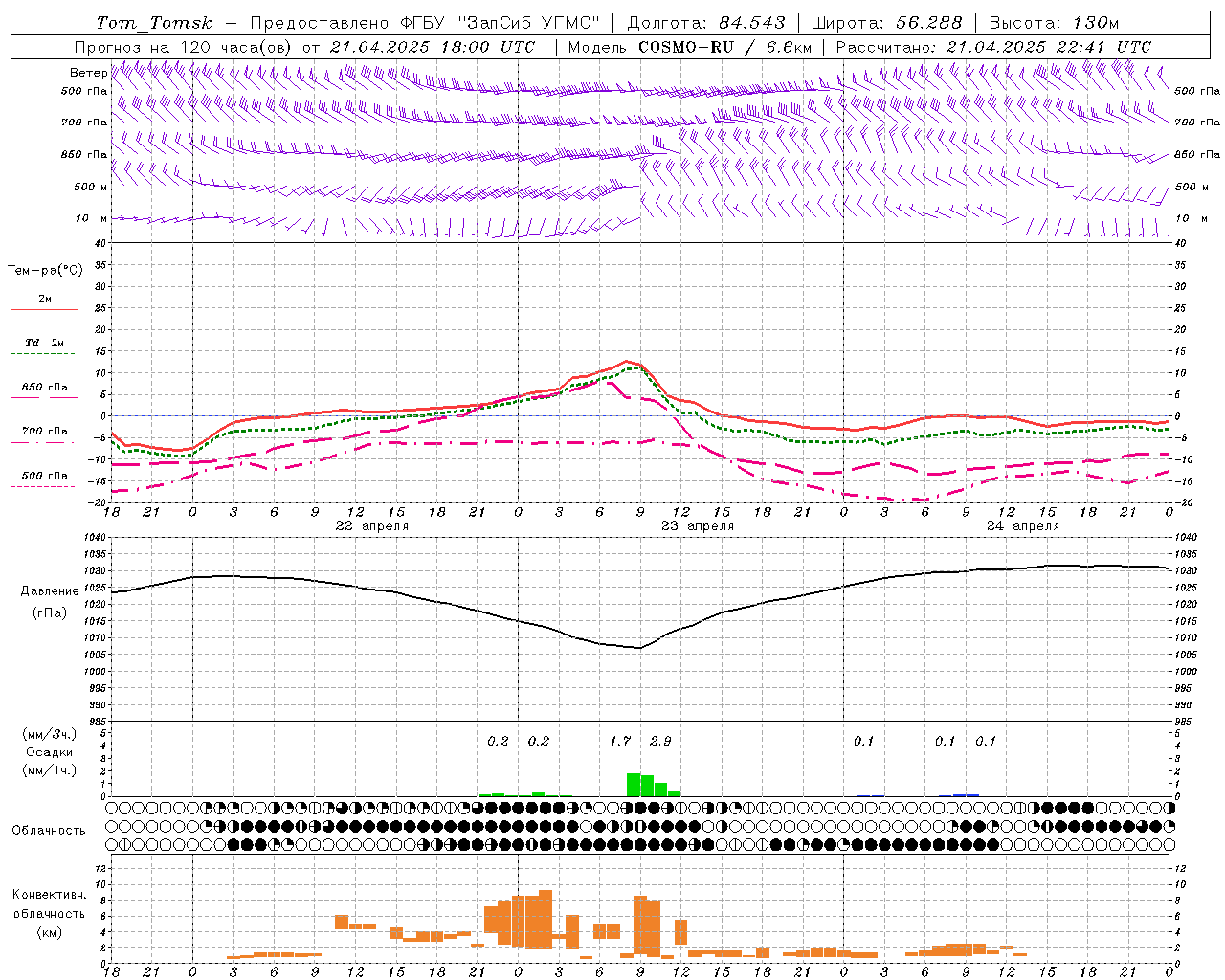Click the 'Осадки' precipitation label
The image size is (1225, 980).
click(x=50, y=752)
